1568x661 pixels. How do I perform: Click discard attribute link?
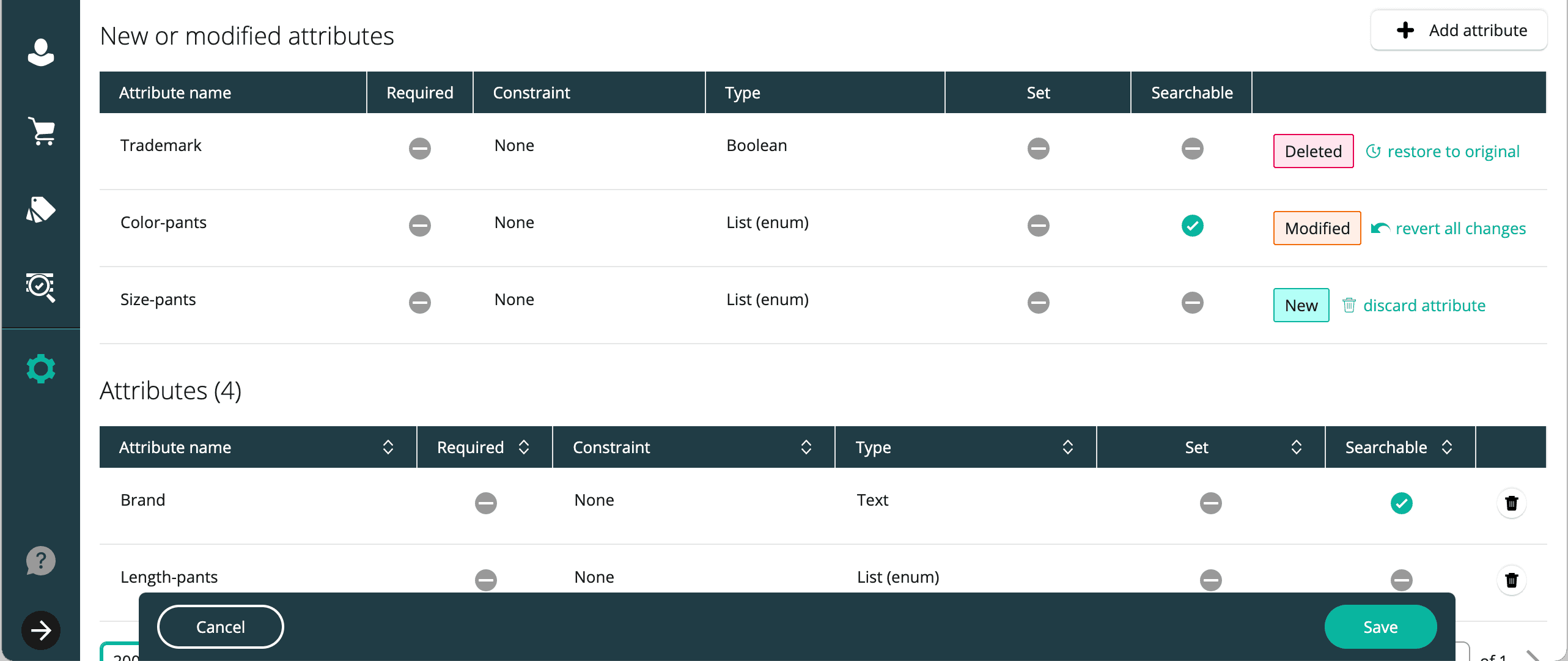(x=1424, y=306)
